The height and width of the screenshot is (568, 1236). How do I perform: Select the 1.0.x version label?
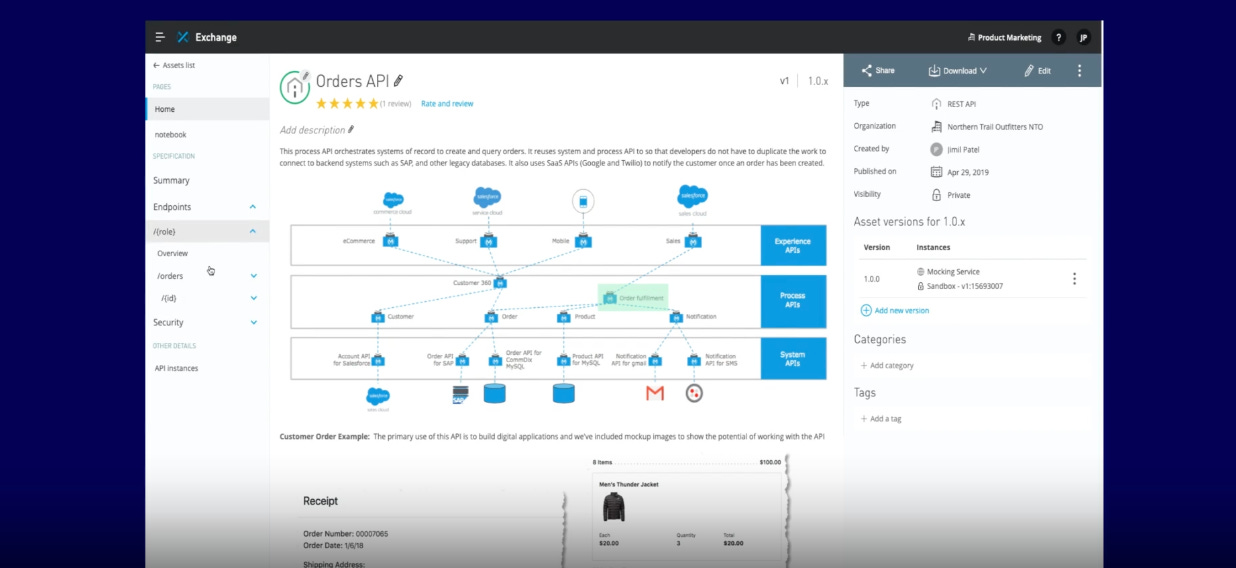(818, 81)
